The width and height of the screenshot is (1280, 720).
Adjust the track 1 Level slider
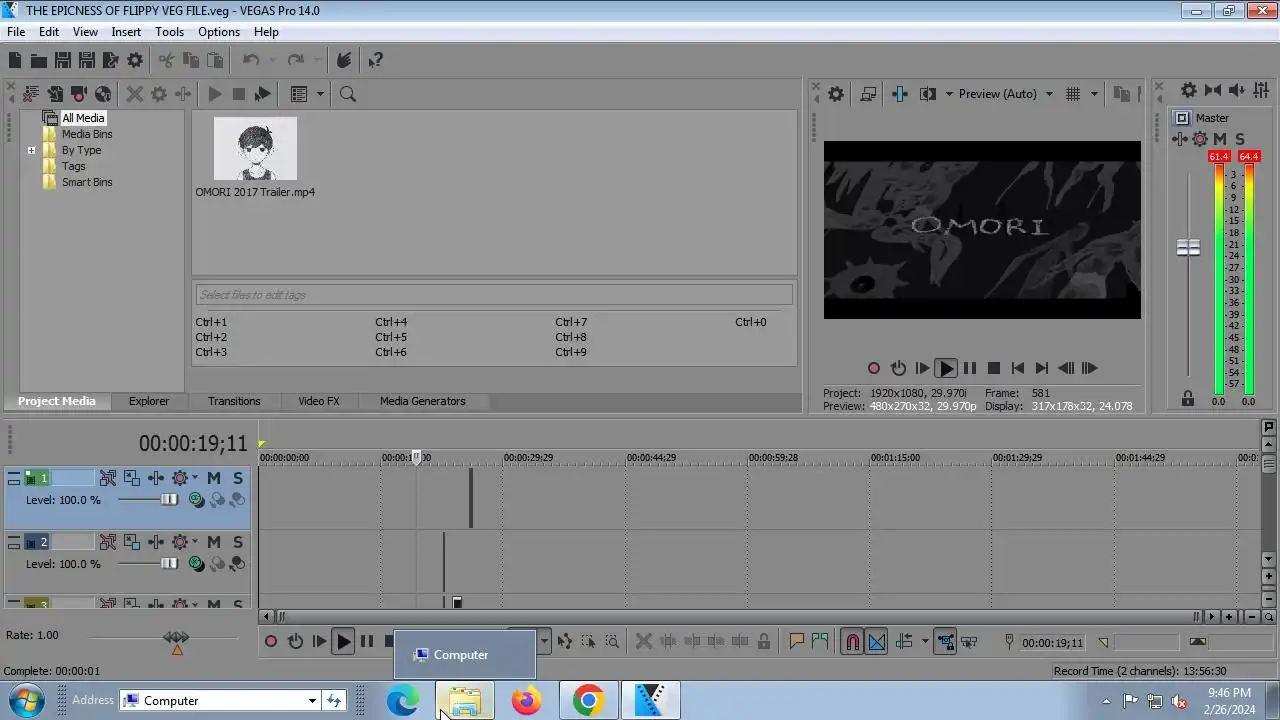(x=169, y=500)
